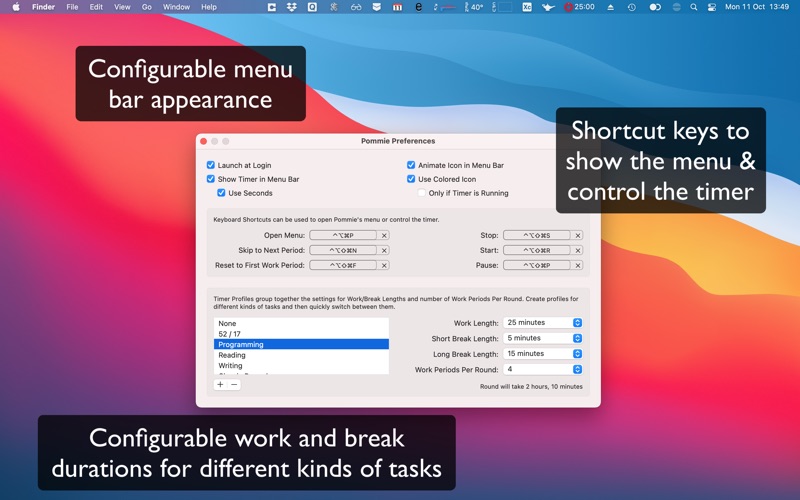800x500 pixels.
Task: Click the Open Menu shortcut field
Action: click(x=343, y=235)
